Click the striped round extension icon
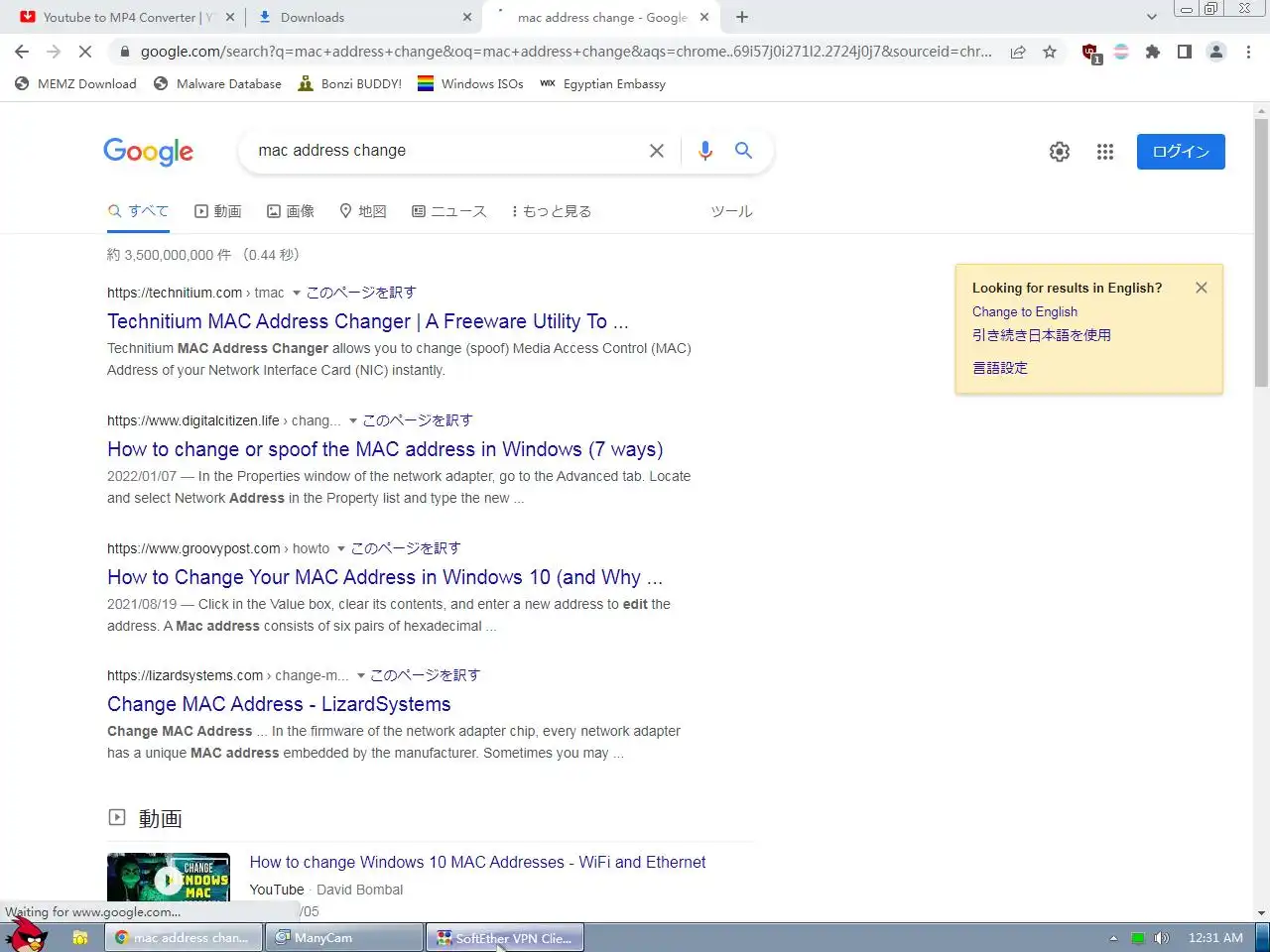The width and height of the screenshot is (1270, 952). point(1121,52)
